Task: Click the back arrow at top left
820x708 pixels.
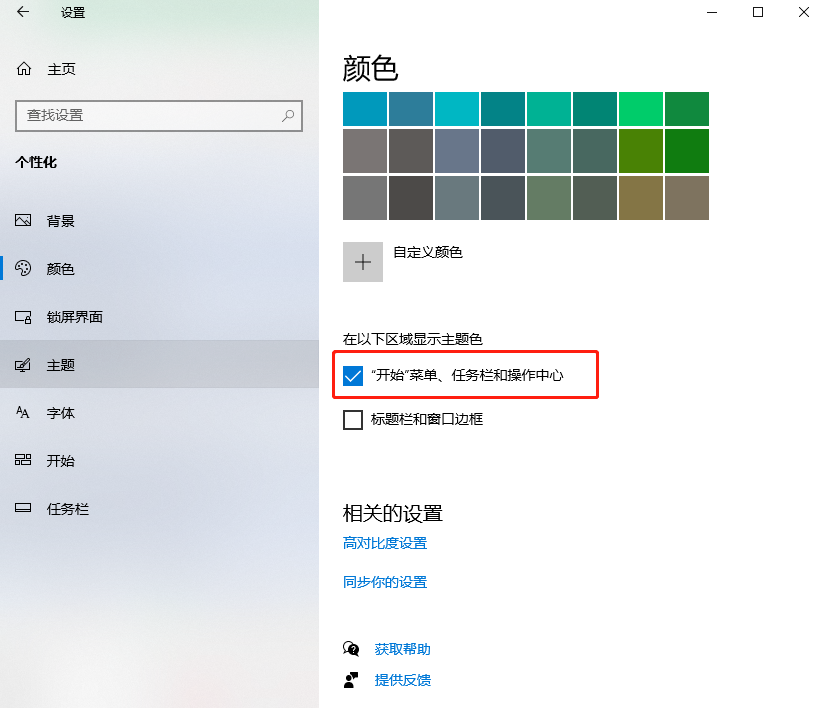Action: (20, 14)
